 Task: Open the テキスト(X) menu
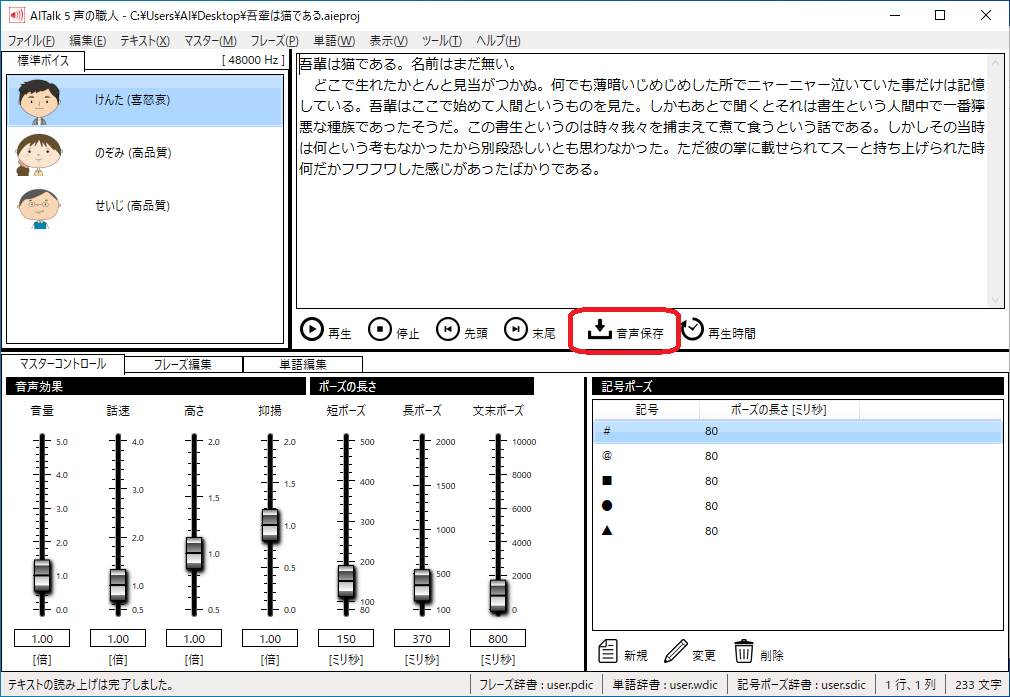(145, 41)
